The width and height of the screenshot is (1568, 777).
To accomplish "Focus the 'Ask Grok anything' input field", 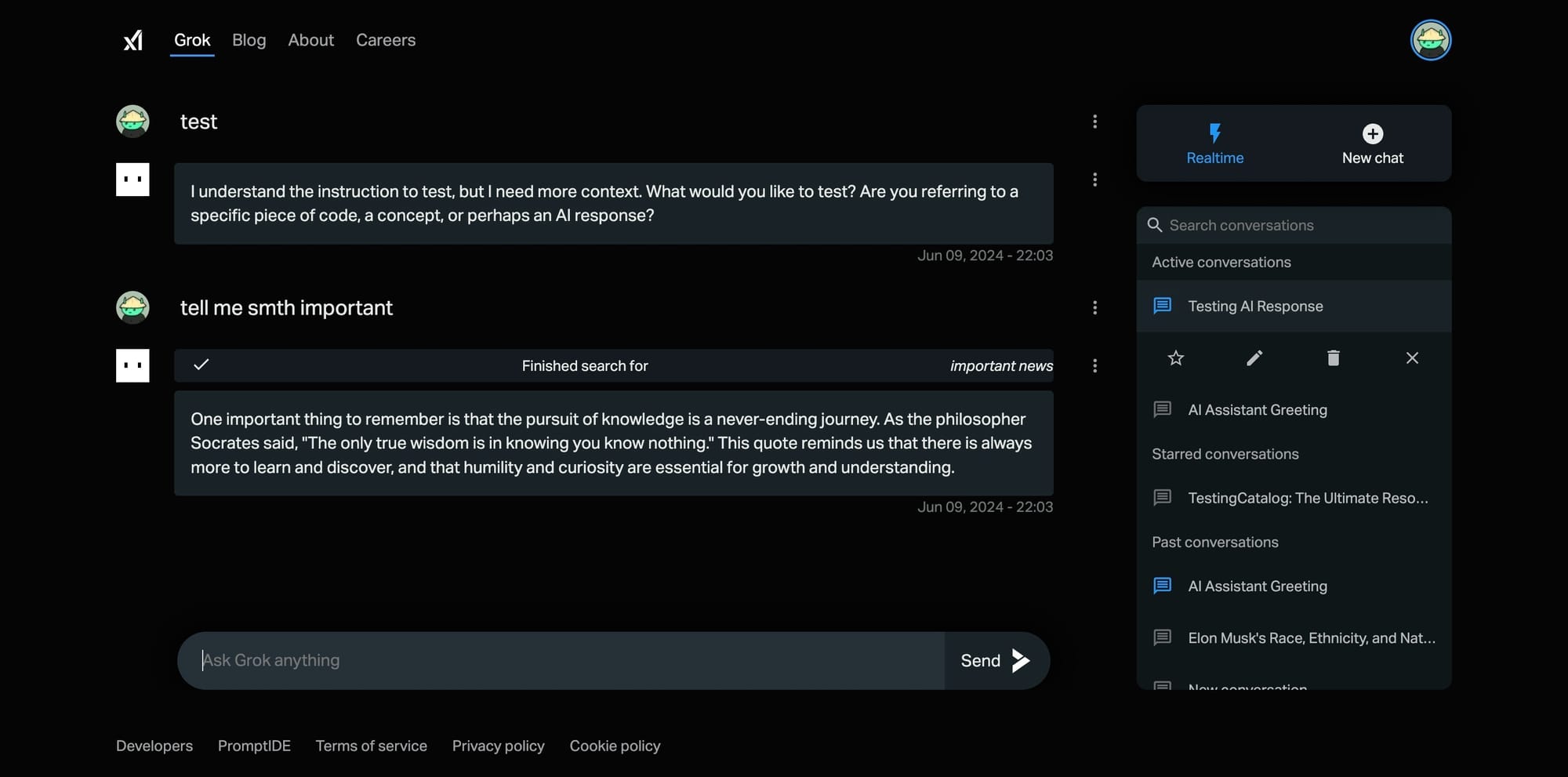I will 561,661.
